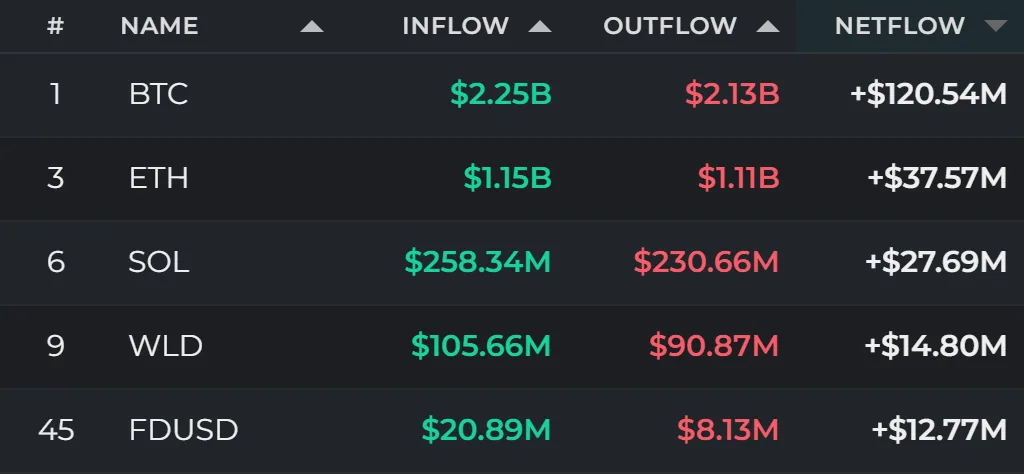Click ETH outflow value $1.11B
The height and width of the screenshot is (474, 1024).
coord(739,178)
